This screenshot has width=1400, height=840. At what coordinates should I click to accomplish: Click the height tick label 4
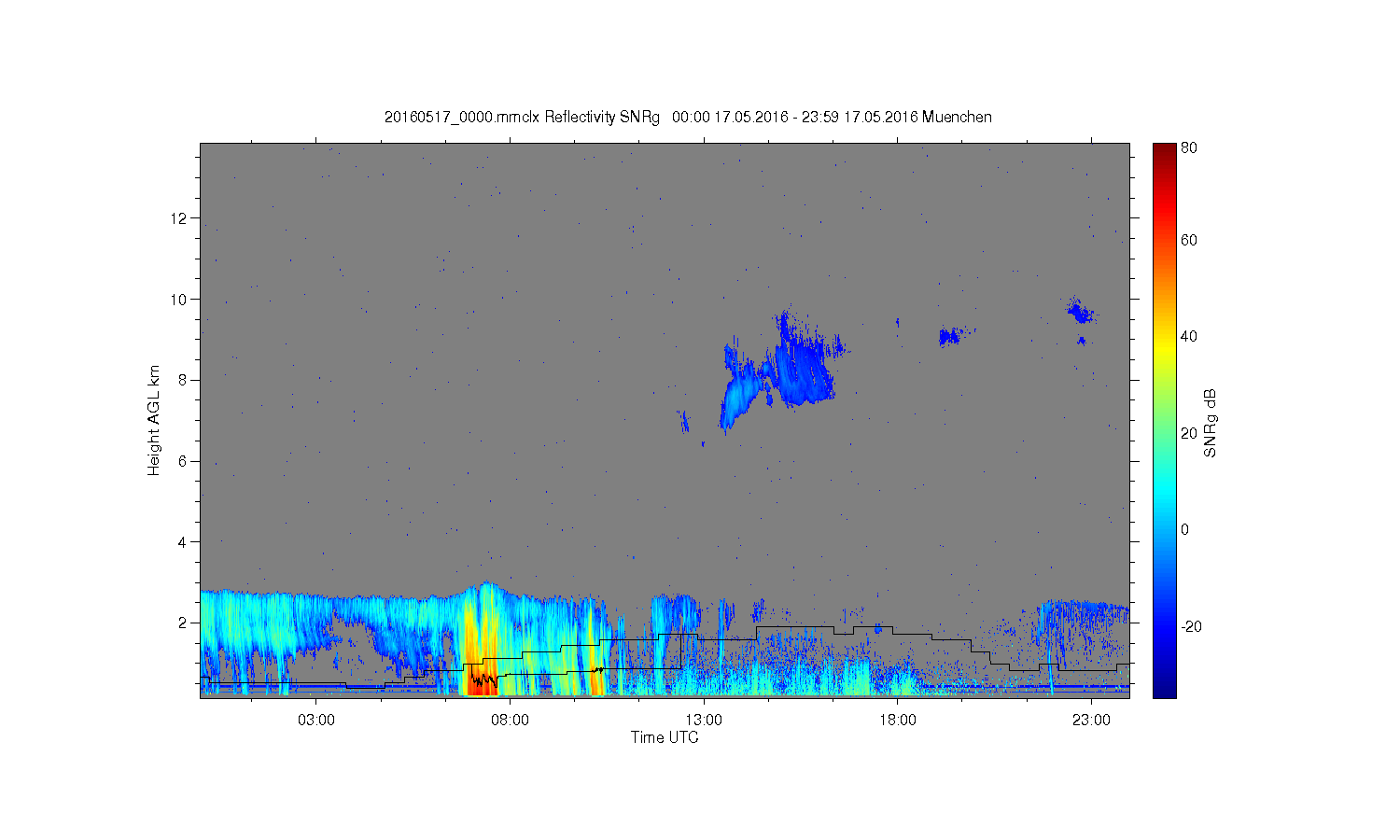tap(183, 542)
